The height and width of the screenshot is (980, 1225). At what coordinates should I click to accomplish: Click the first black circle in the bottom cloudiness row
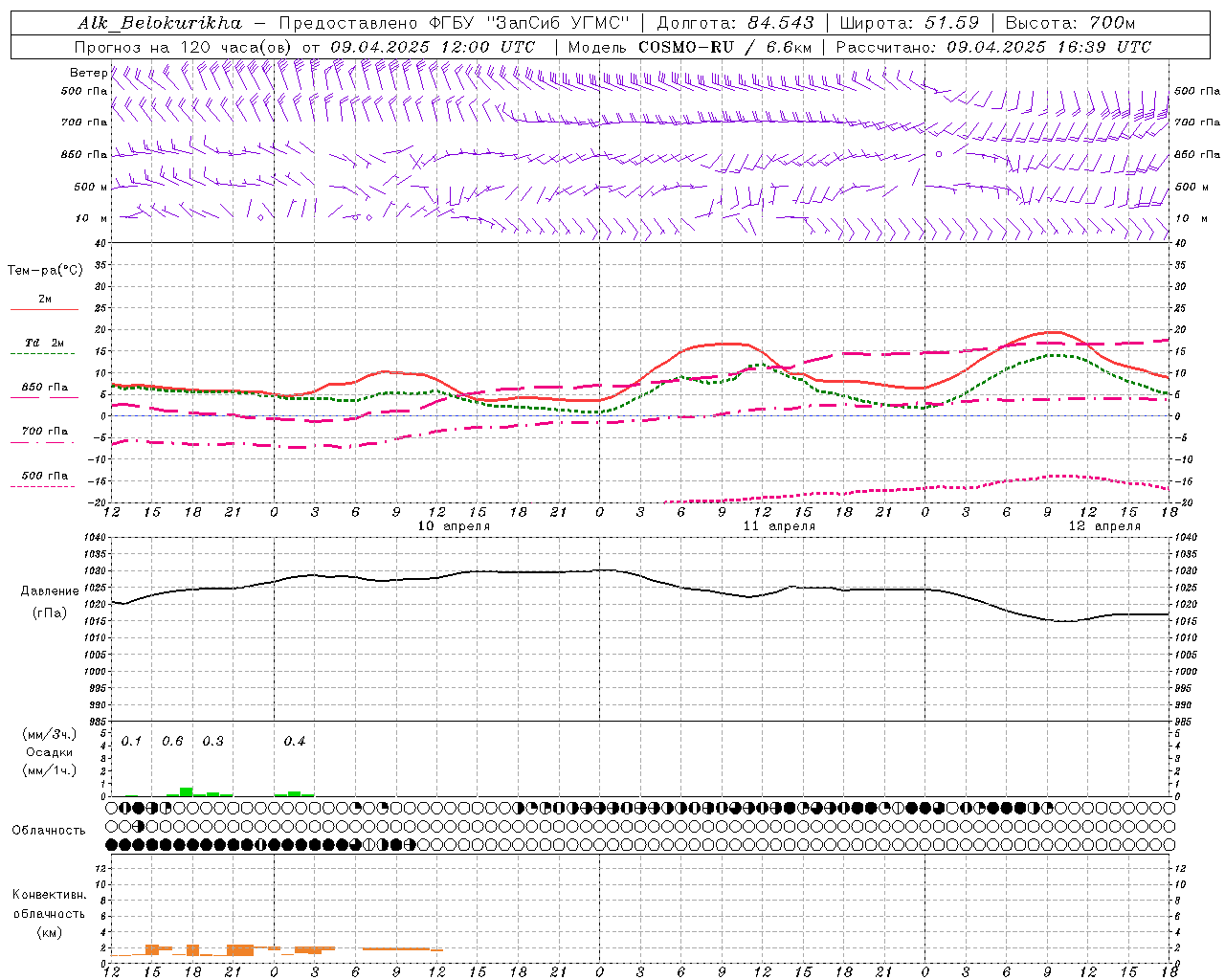tap(112, 844)
